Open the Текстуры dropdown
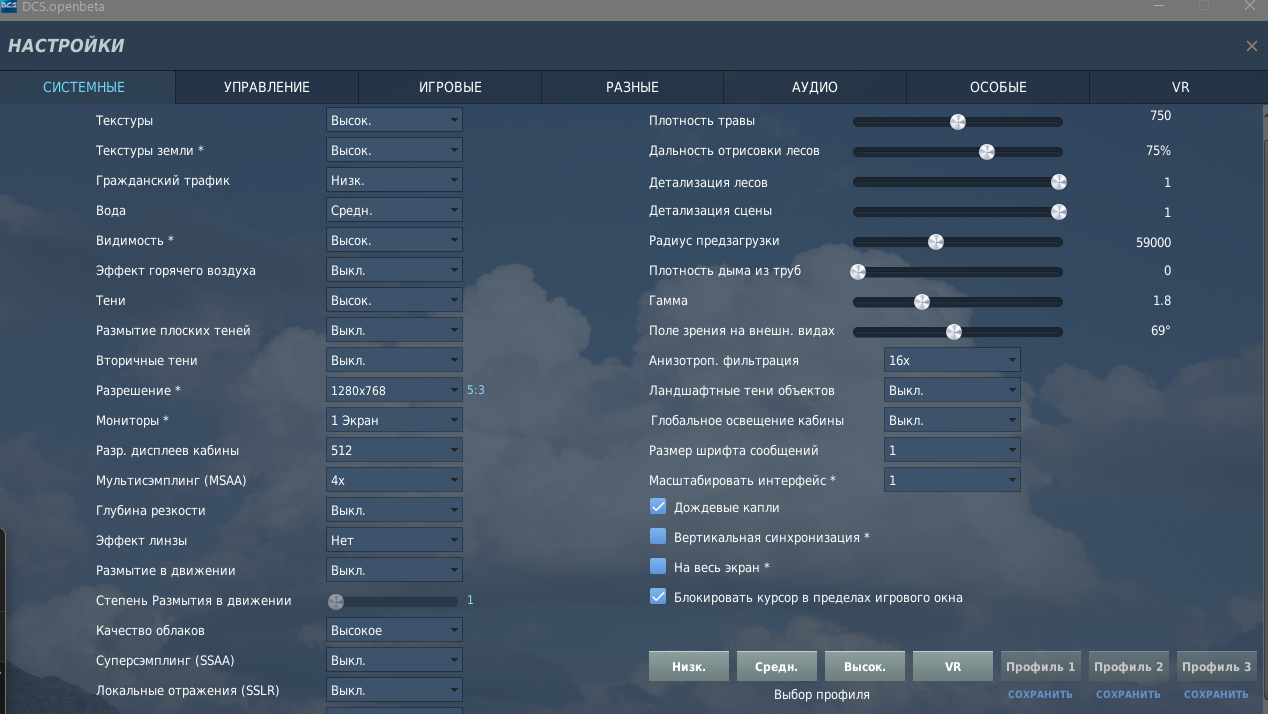Screen dimensions: 1268x714 (x=394, y=120)
